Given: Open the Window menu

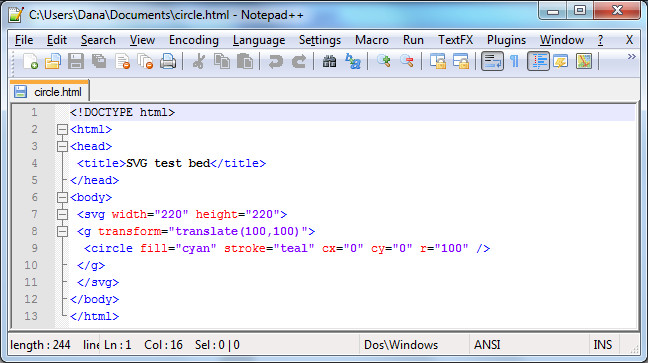Looking at the screenshot, I should coord(562,40).
